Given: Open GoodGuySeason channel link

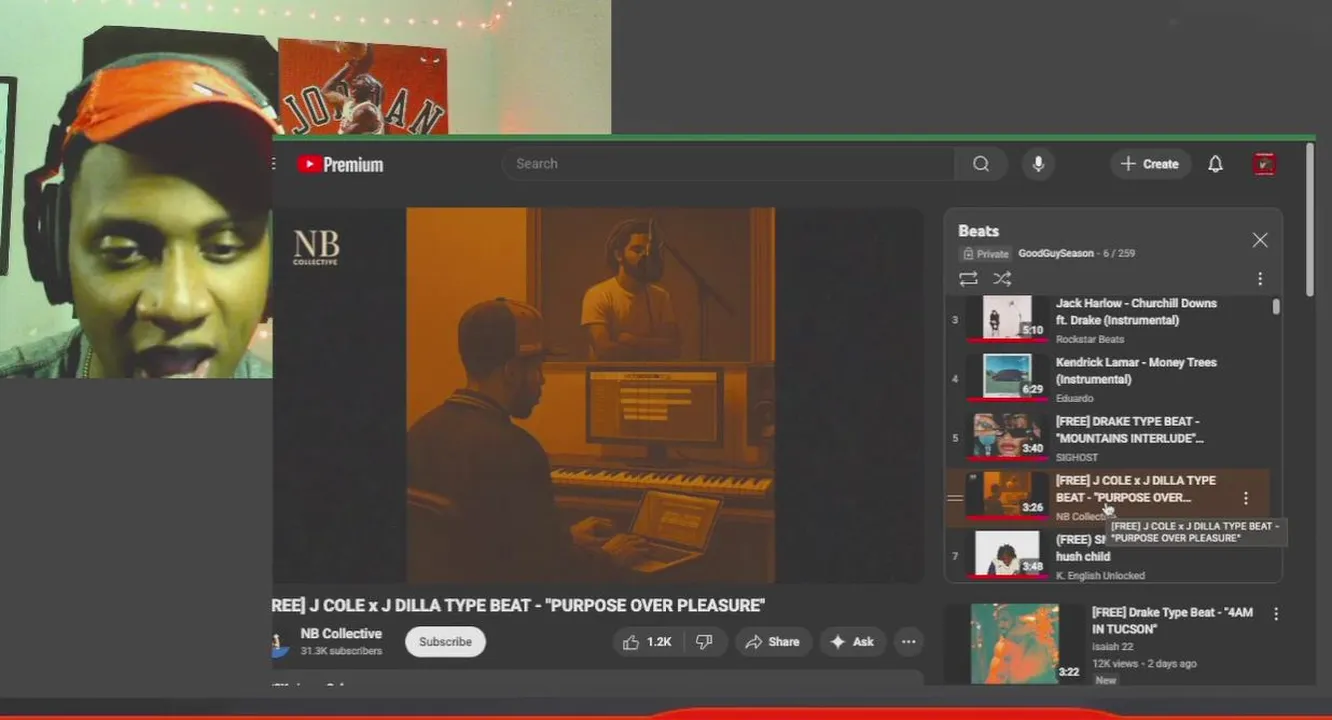Looking at the screenshot, I should [x=1056, y=254].
